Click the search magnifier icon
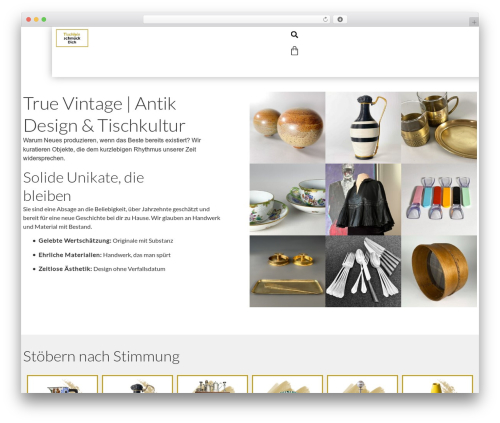Viewport: 500px width, 423px height. [x=294, y=34]
